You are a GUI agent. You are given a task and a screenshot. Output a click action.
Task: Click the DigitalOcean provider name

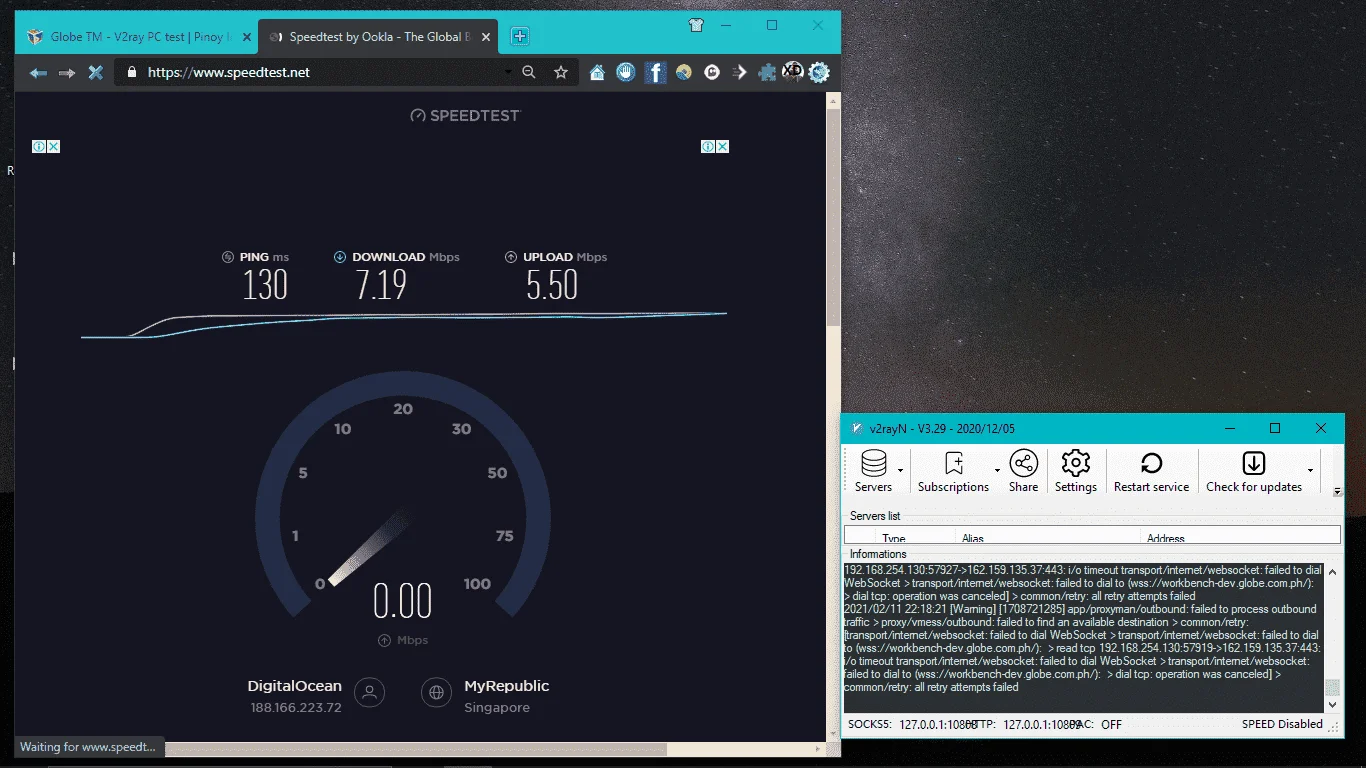(295, 686)
